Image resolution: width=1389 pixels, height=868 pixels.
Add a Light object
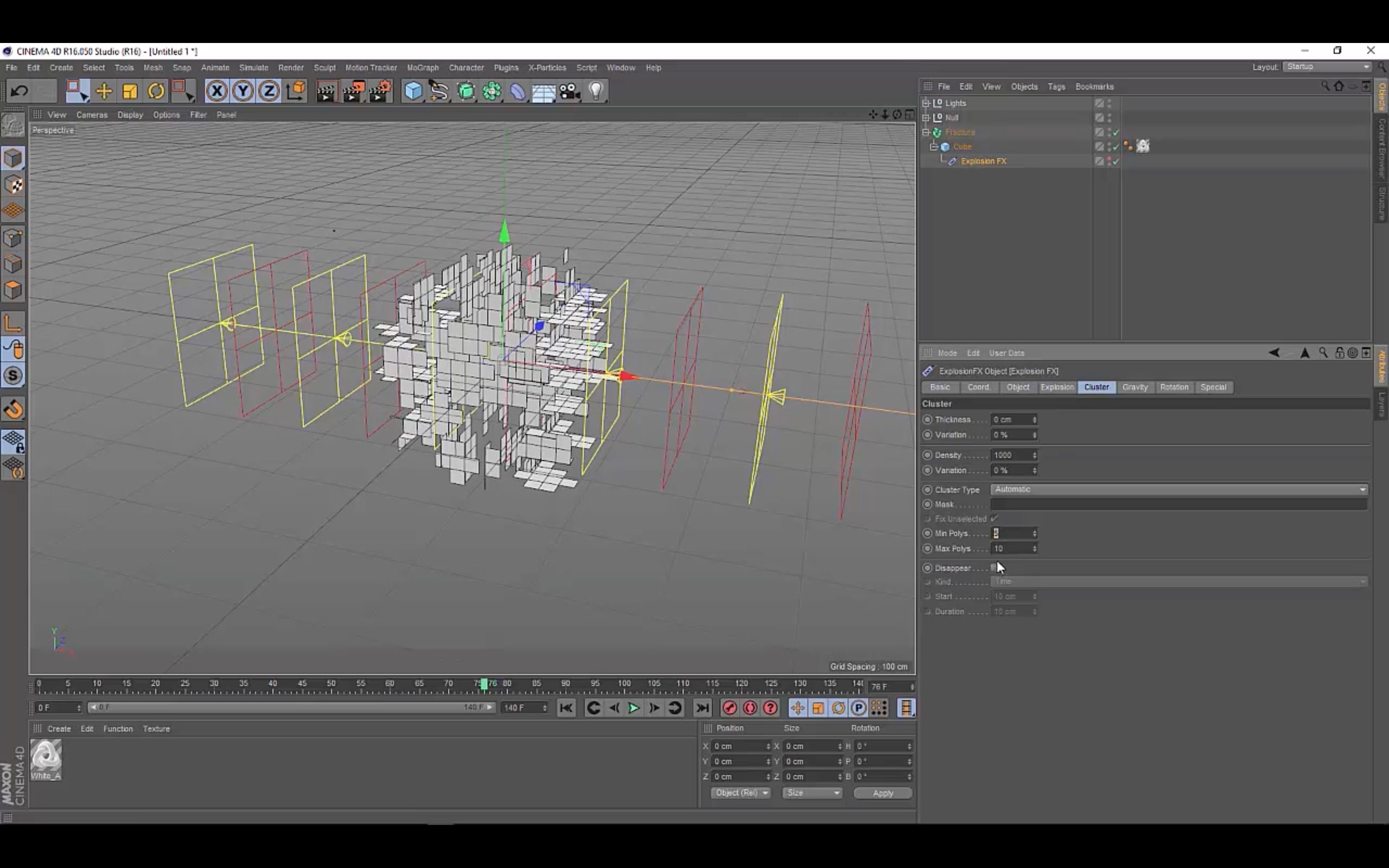pyautogui.click(x=597, y=91)
